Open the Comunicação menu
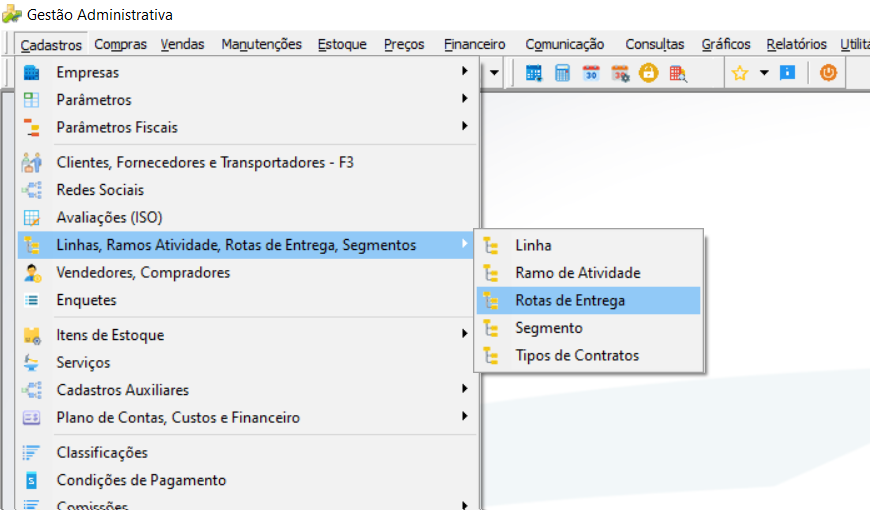The width and height of the screenshot is (870, 510). click(565, 44)
